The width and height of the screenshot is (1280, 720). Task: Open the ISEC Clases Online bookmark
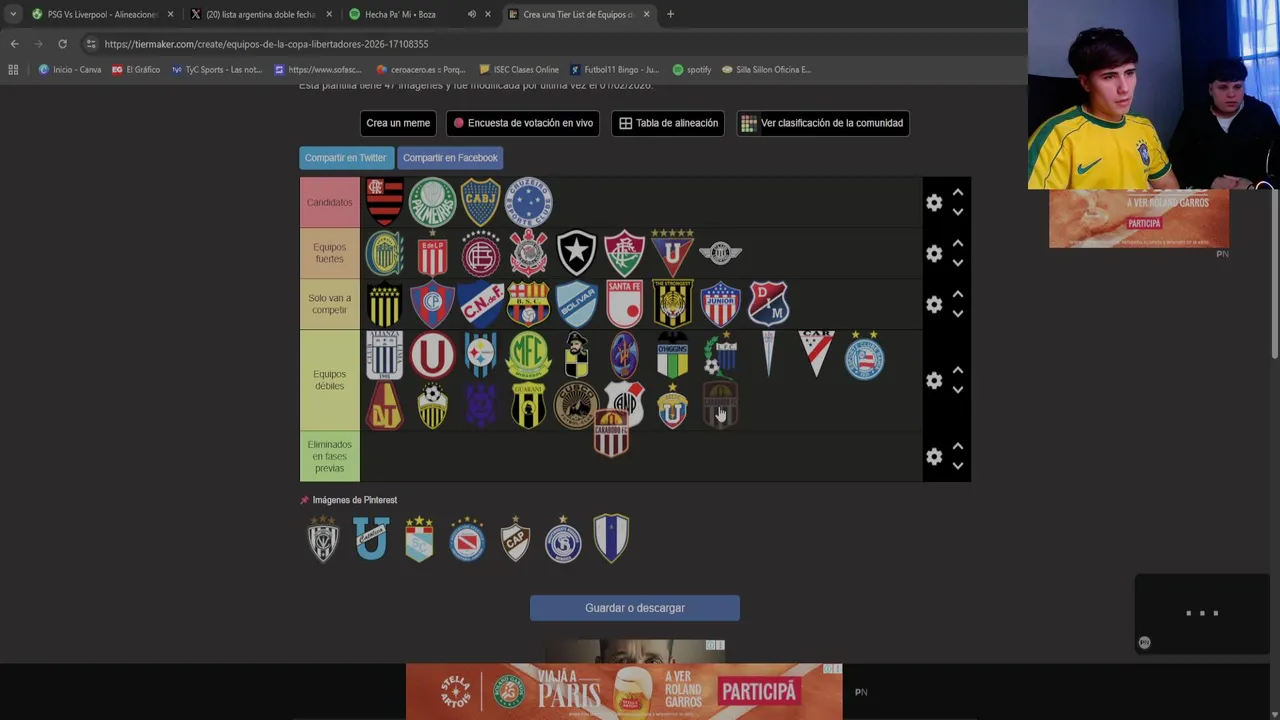point(519,70)
